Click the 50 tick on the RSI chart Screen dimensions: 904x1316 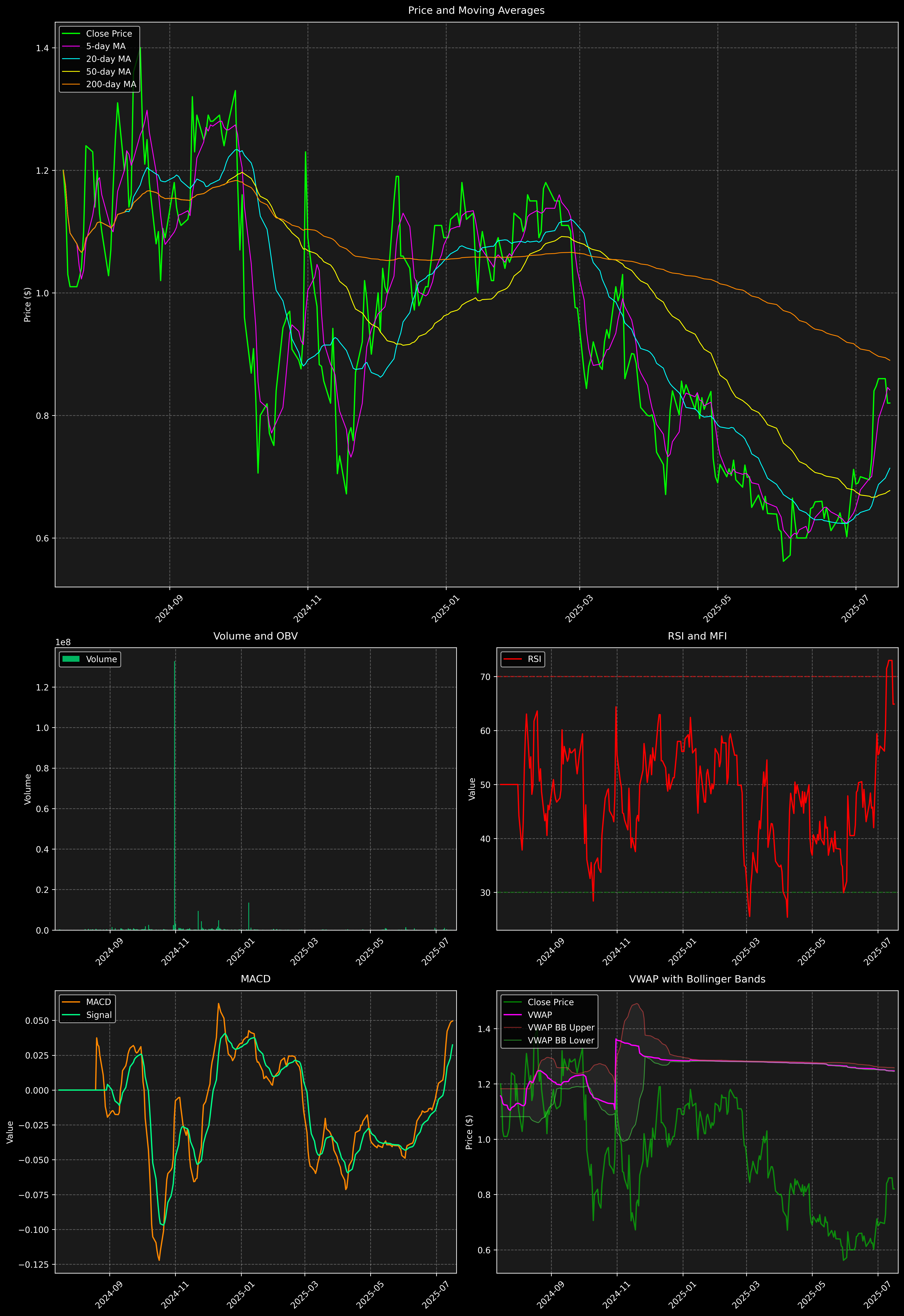485,785
